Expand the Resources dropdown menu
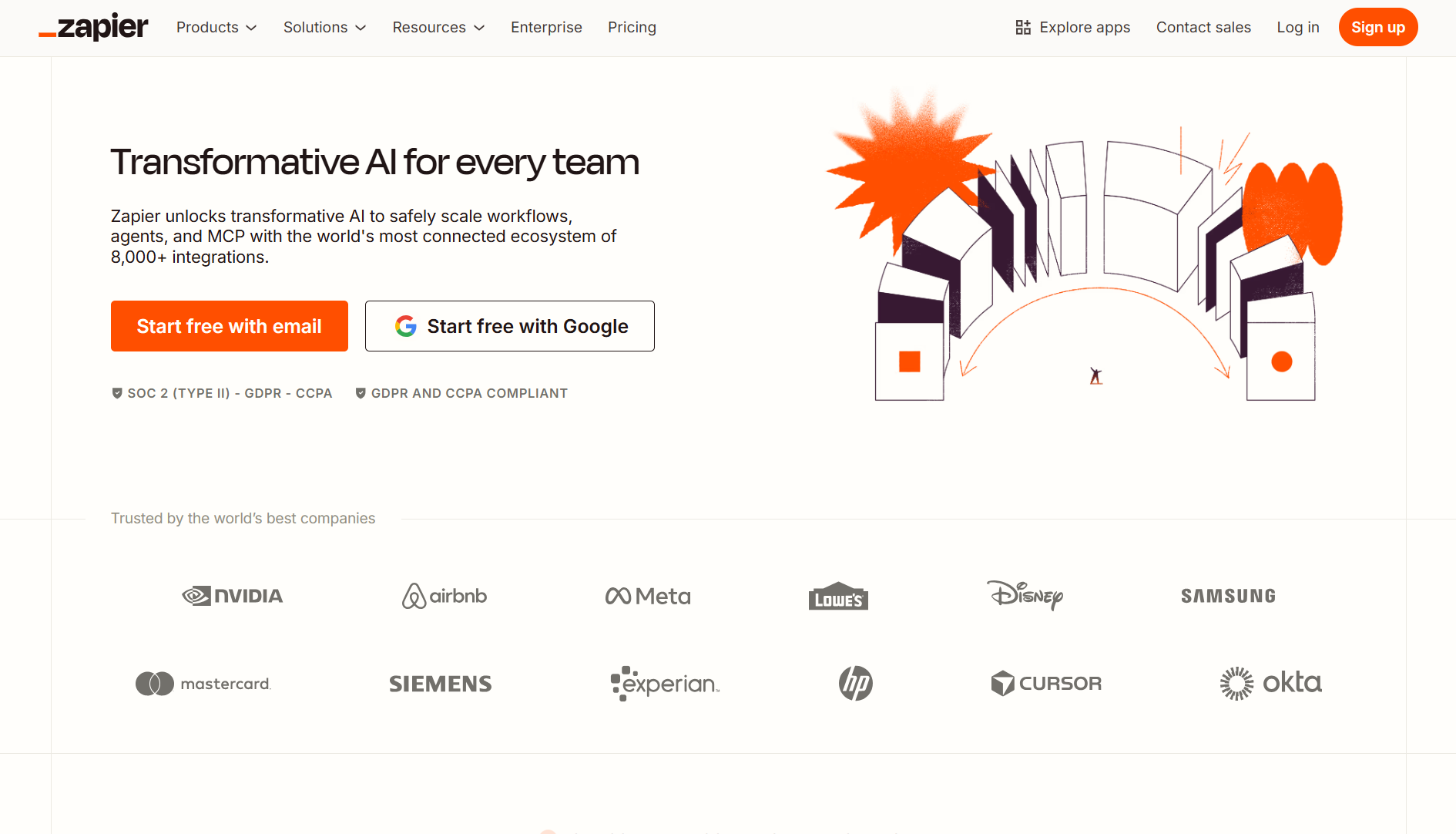Image resolution: width=1456 pixels, height=834 pixels. (438, 28)
